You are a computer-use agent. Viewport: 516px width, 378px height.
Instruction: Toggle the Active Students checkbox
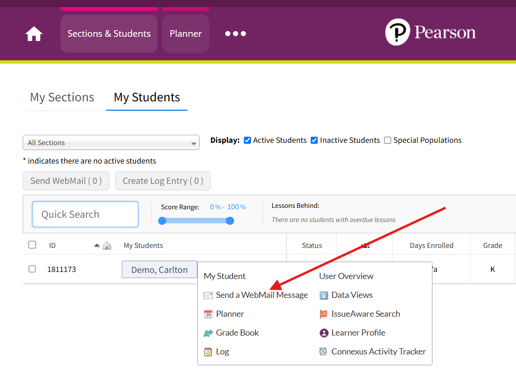click(247, 140)
